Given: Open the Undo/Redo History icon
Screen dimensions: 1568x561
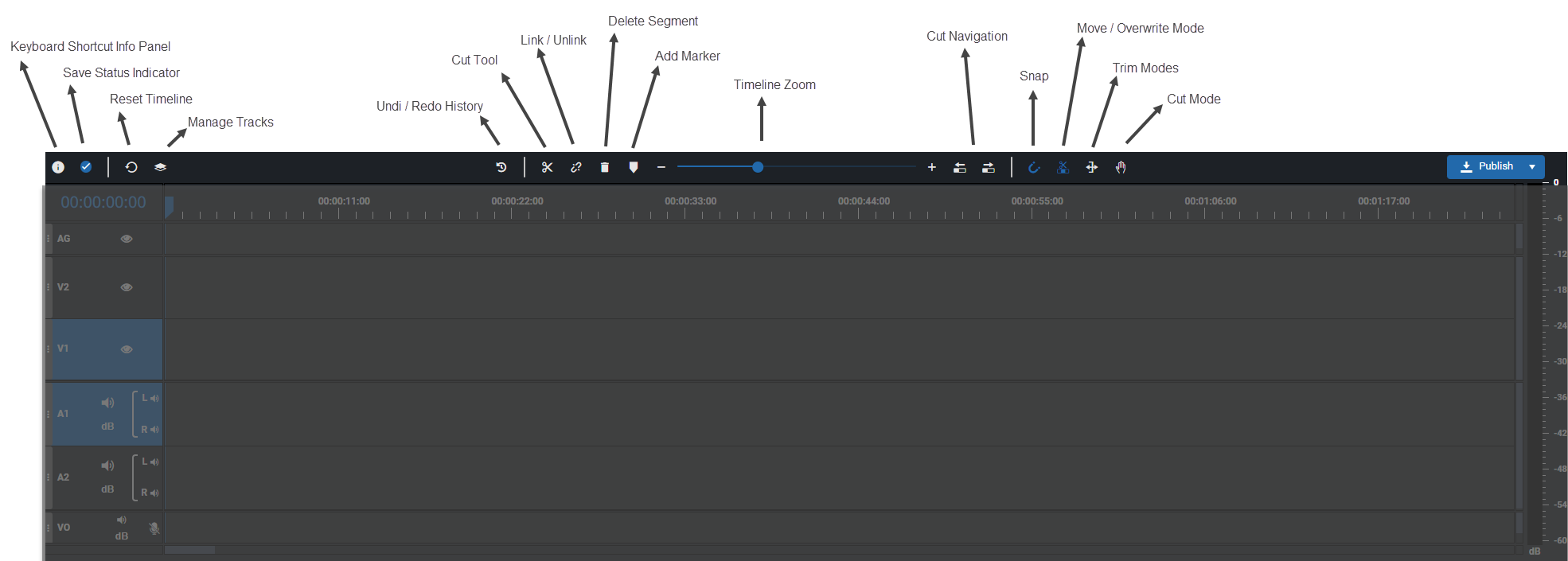Looking at the screenshot, I should pos(501,167).
